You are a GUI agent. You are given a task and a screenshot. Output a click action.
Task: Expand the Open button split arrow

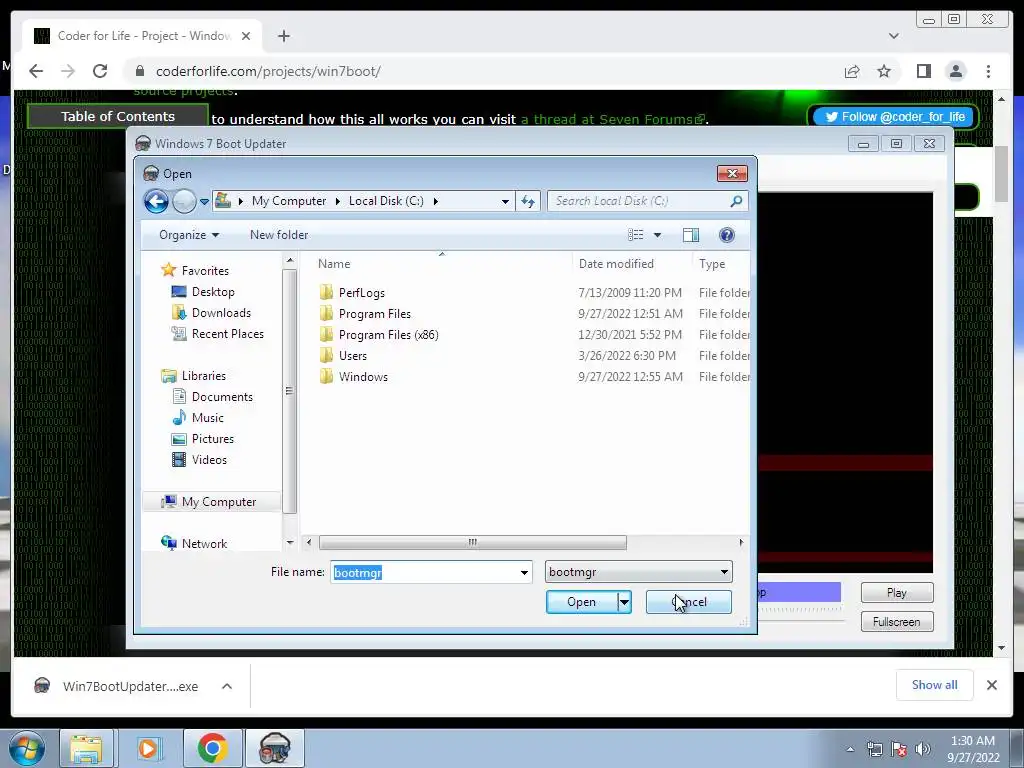[624, 602]
